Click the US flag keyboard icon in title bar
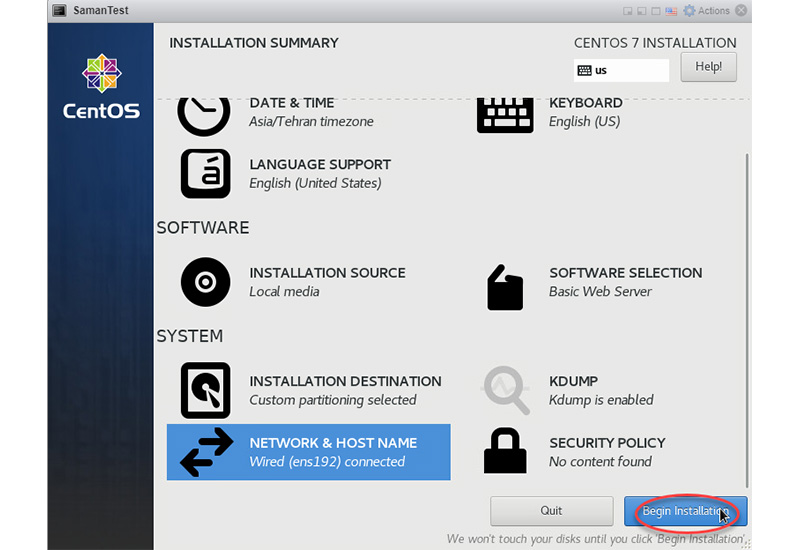The image size is (800, 550). (673, 11)
